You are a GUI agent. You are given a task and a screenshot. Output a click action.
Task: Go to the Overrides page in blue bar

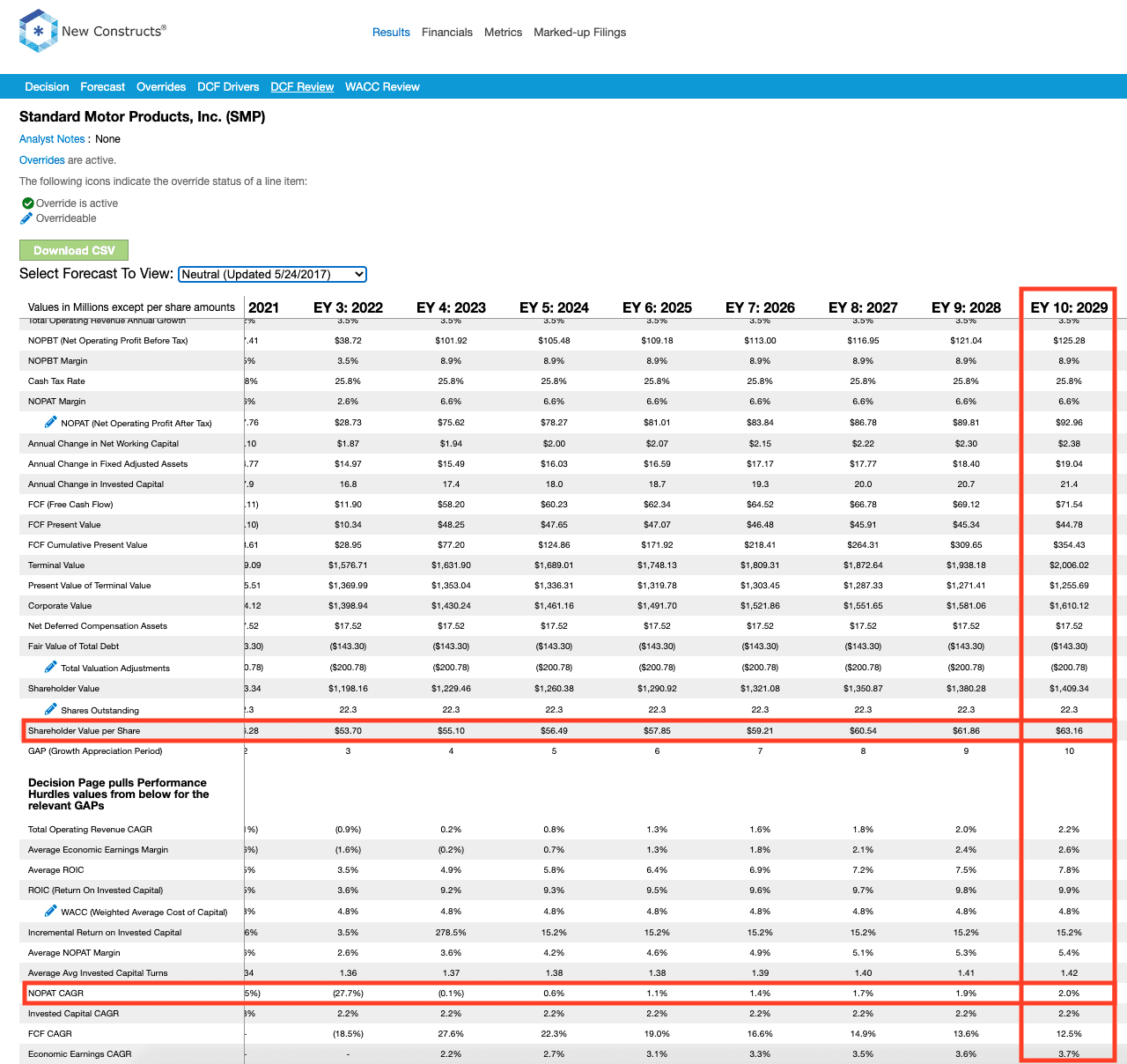pos(161,87)
